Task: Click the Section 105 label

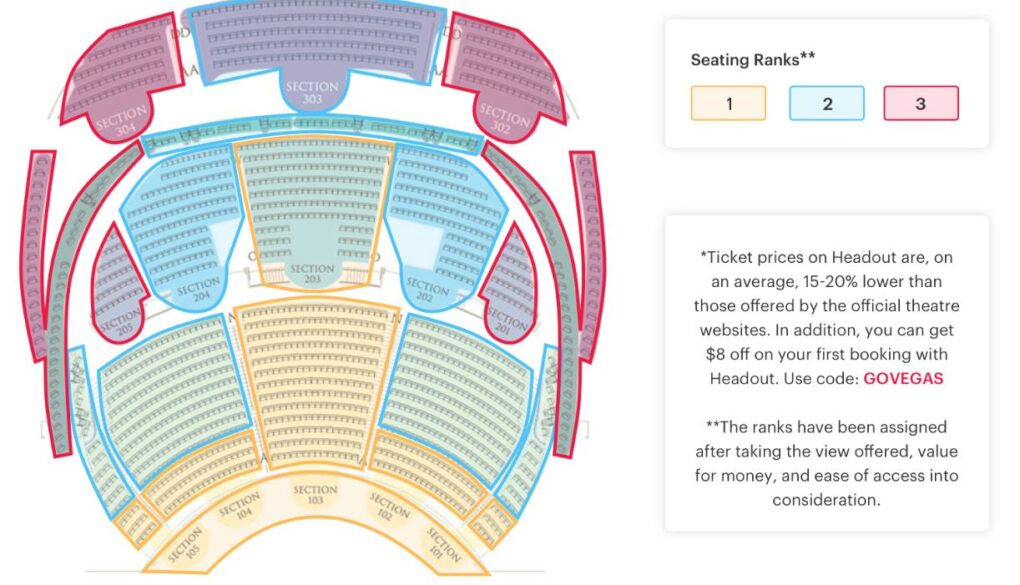Action: click(187, 545)
